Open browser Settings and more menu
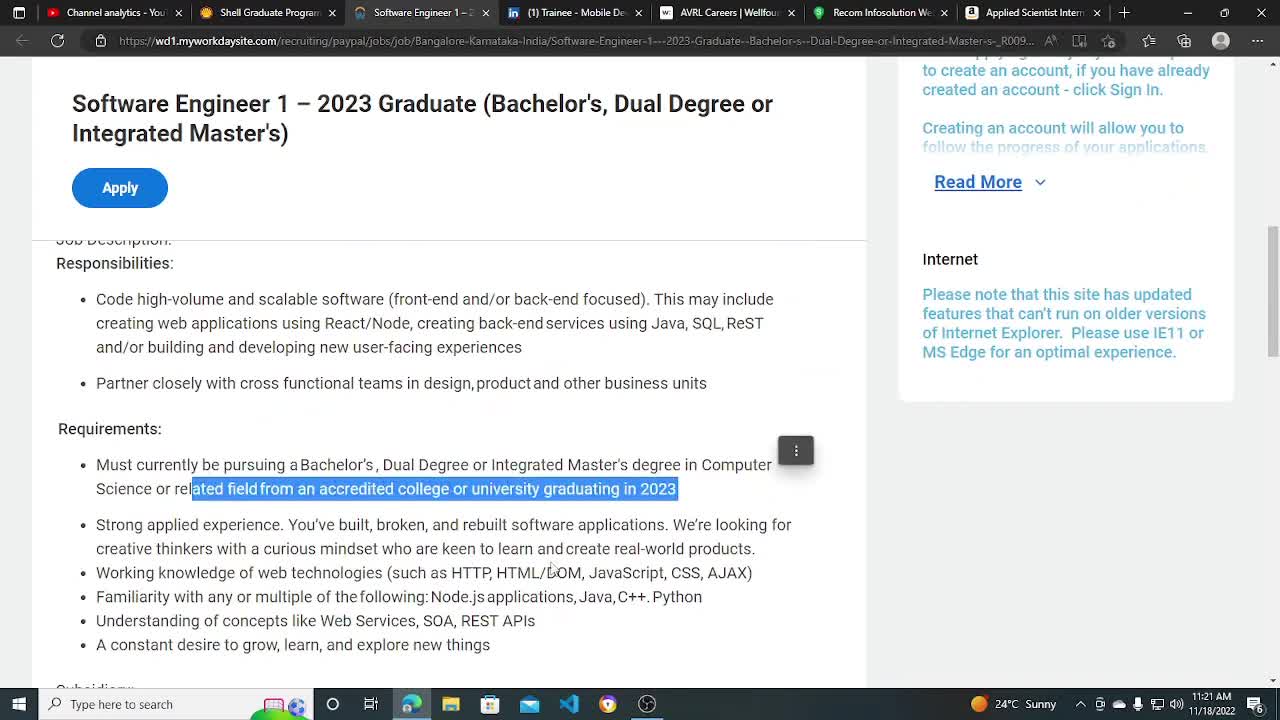 pos(1257,41)
